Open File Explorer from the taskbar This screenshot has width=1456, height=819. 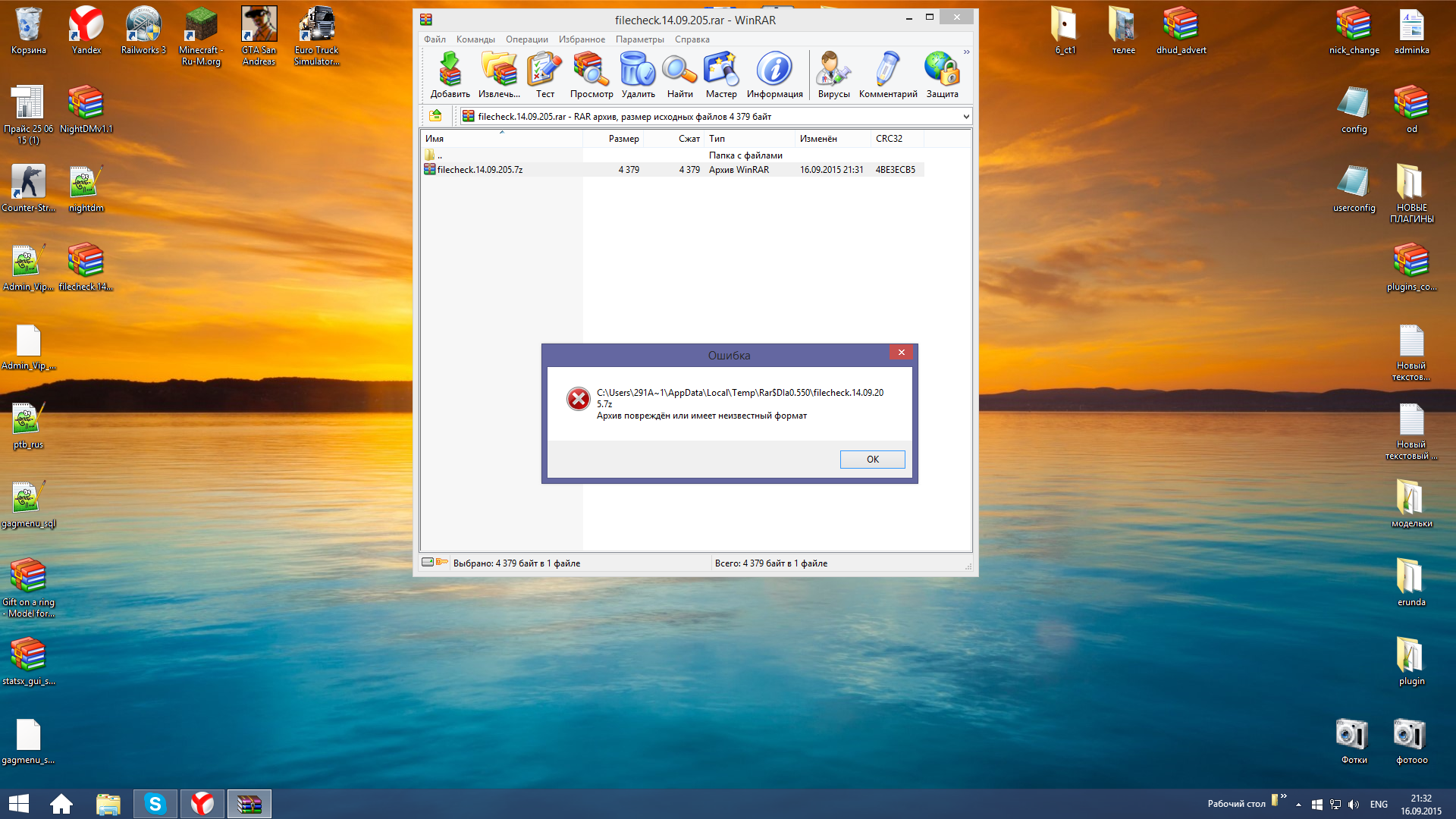[x=108, y=804]
